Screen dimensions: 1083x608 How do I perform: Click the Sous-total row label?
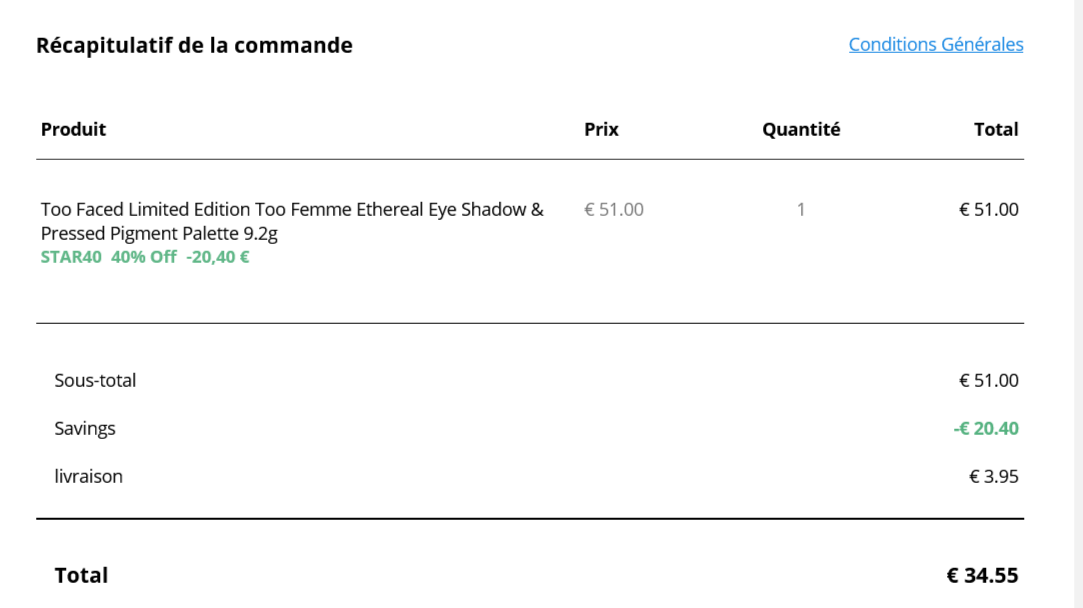point(95,380)
